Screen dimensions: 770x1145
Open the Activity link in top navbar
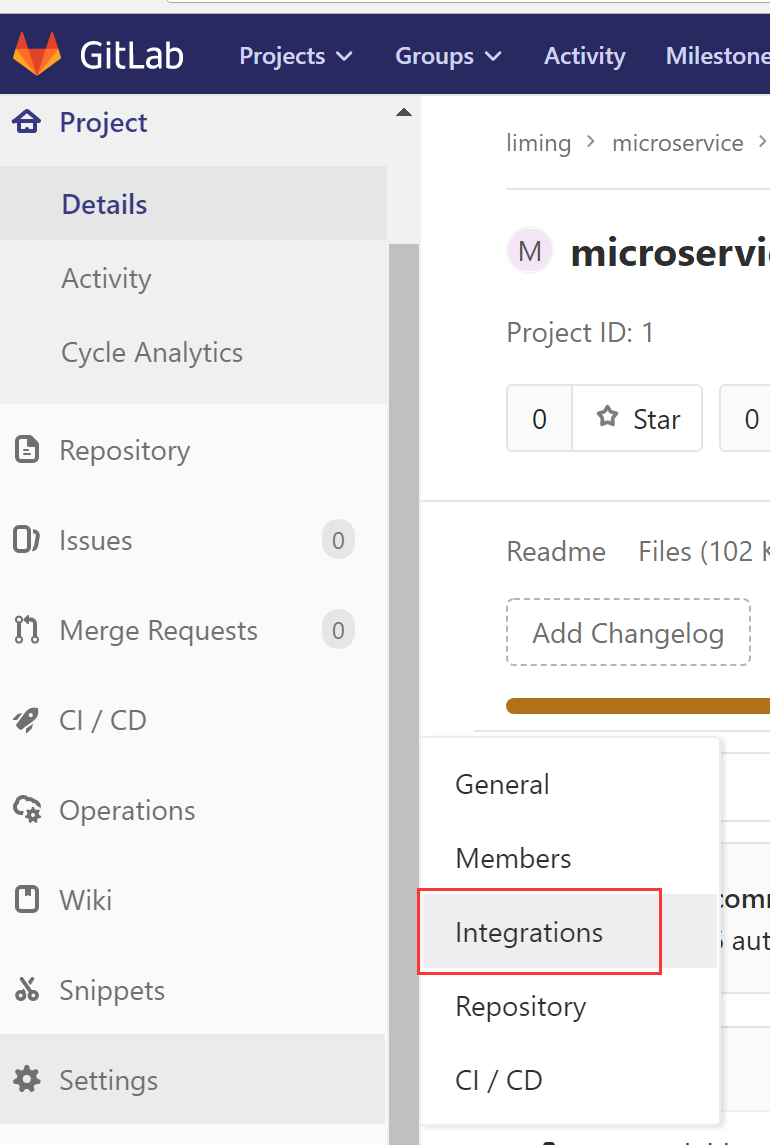tap(584, 56)
